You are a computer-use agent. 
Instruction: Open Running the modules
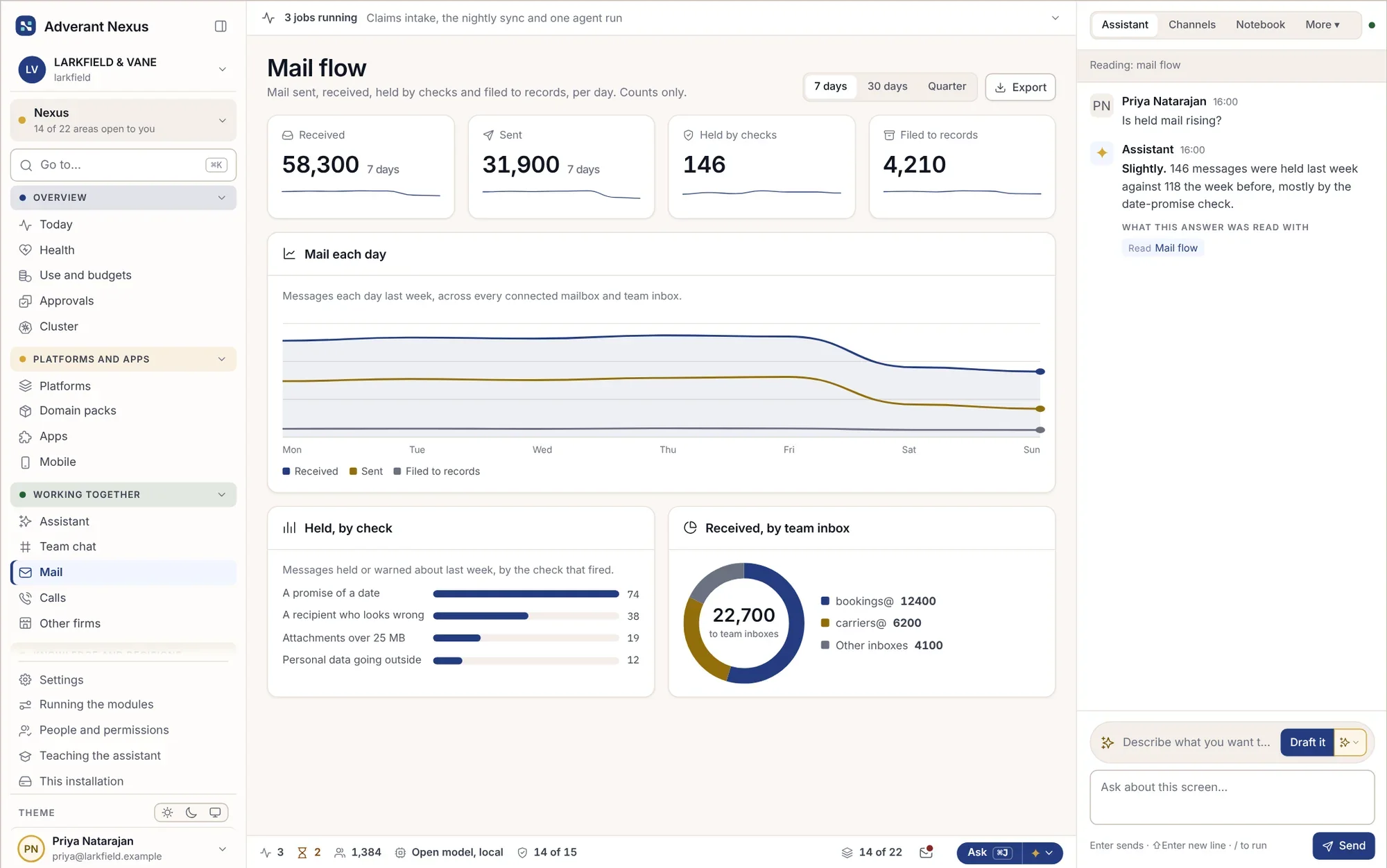[123, 704]
